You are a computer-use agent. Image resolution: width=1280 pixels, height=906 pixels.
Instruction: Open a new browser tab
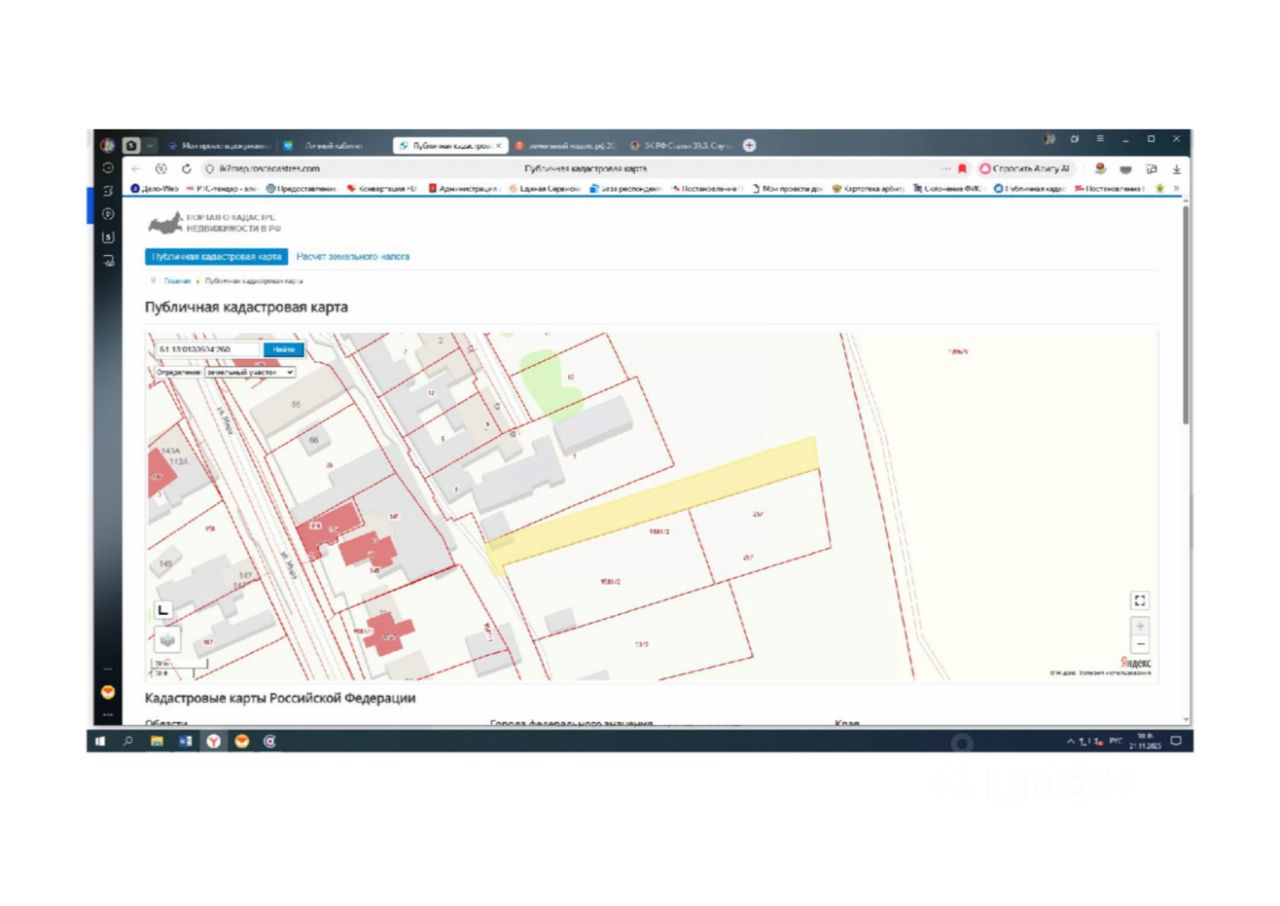(749, 145)
